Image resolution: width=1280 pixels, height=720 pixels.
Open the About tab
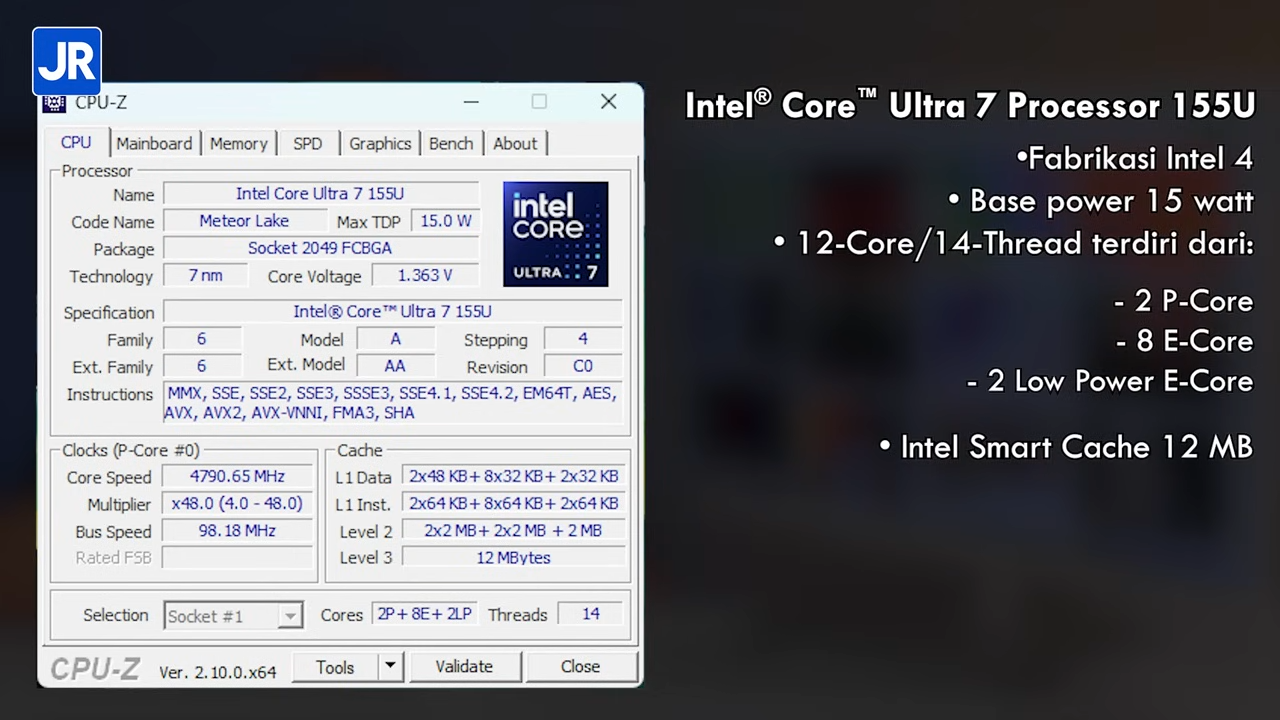coord(515,144)
